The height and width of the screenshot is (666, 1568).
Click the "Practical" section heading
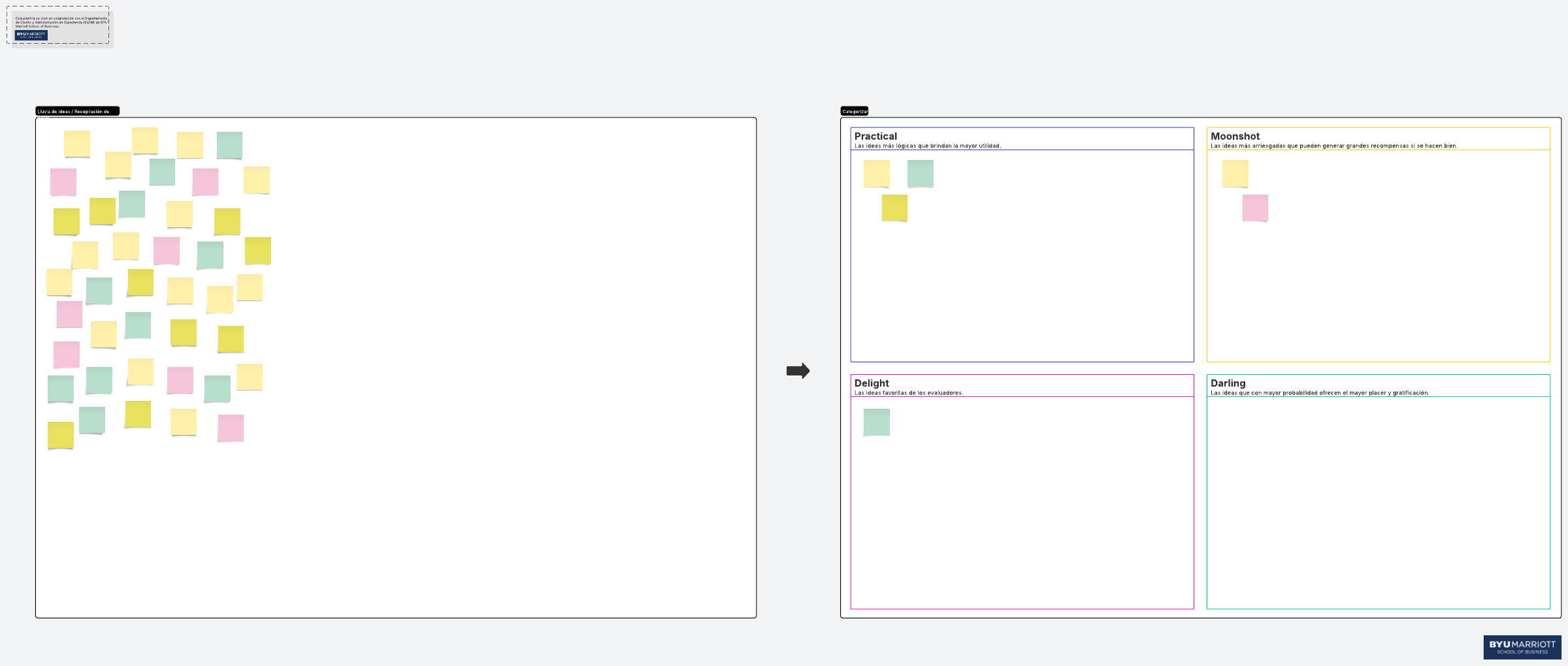click(875, 136)
